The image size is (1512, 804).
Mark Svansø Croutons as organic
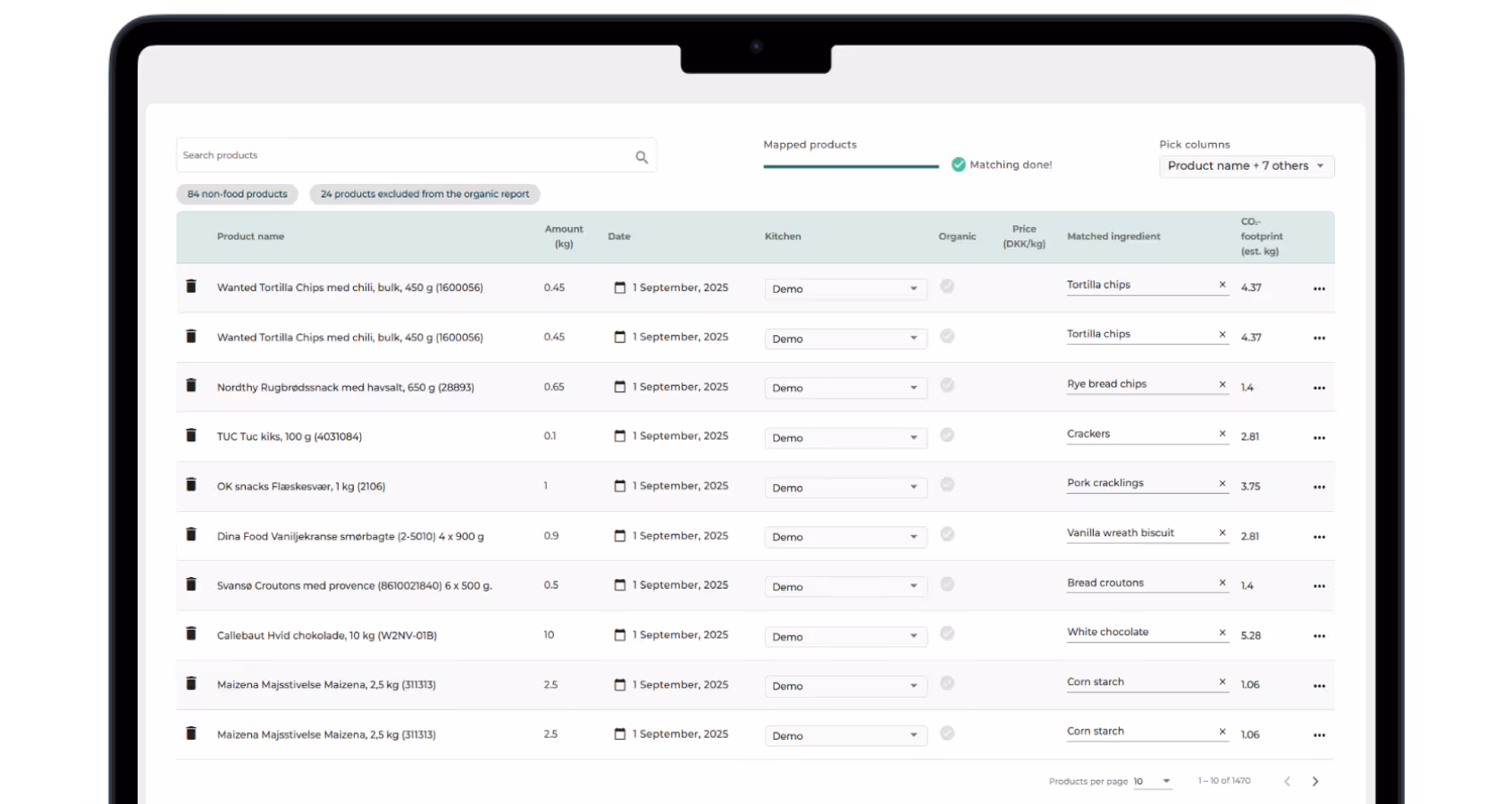tap(947, 583)
